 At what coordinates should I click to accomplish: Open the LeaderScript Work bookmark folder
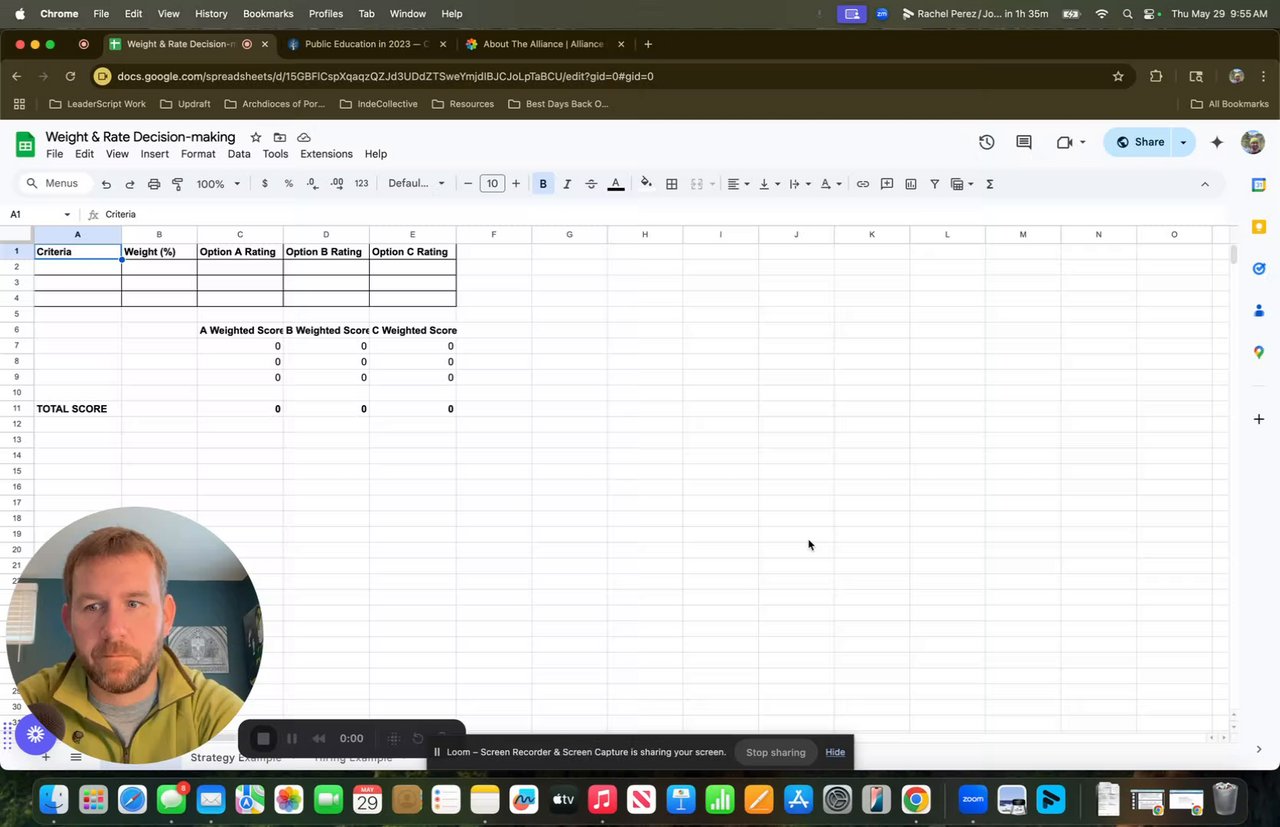pos(97,104)
